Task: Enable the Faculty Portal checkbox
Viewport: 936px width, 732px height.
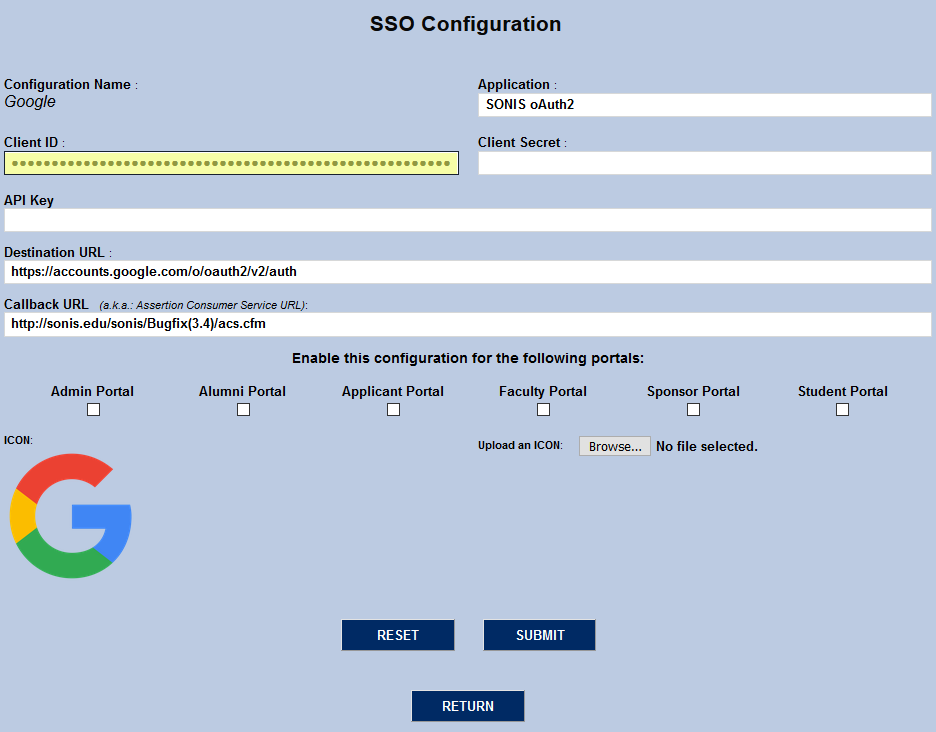Action: (x=543, y=409)
